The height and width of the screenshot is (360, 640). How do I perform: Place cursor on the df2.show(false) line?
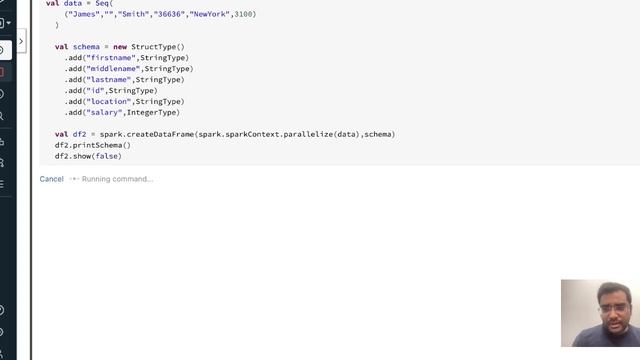point(88,156)
